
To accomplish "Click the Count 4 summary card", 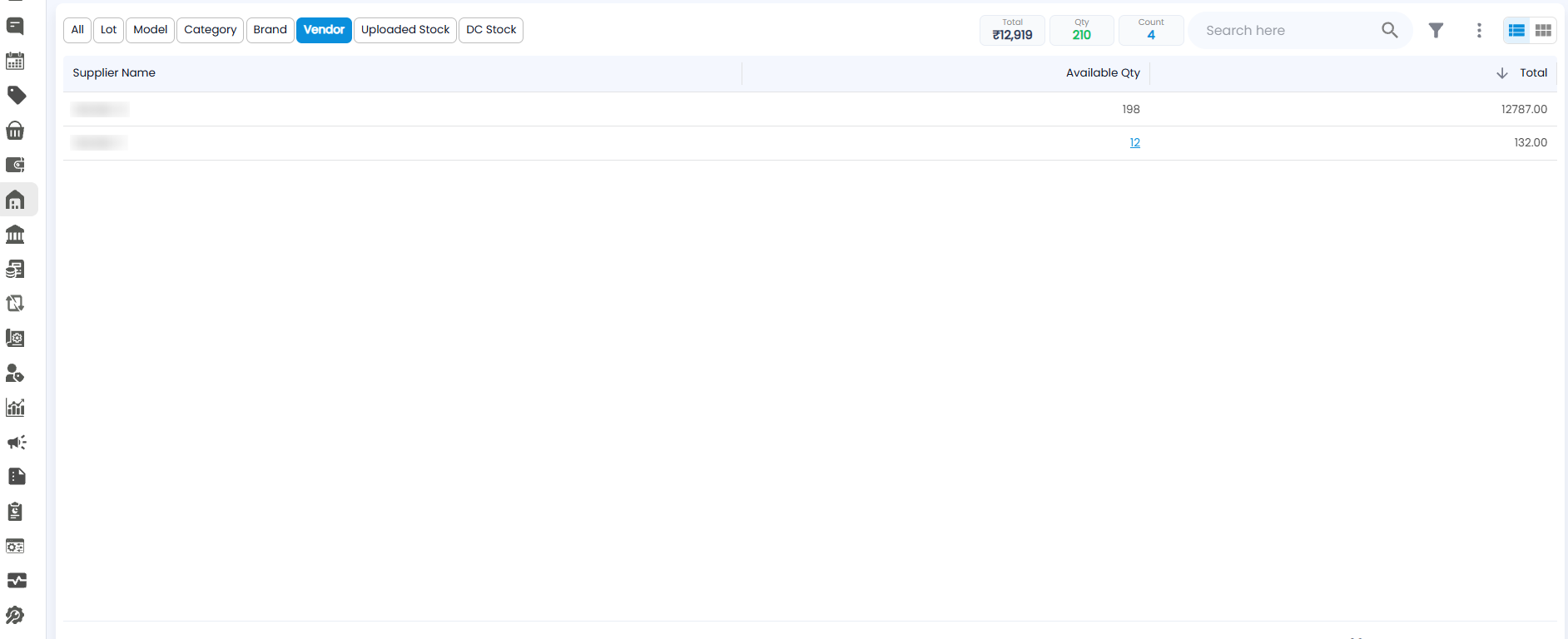I will click(1151, 30).
